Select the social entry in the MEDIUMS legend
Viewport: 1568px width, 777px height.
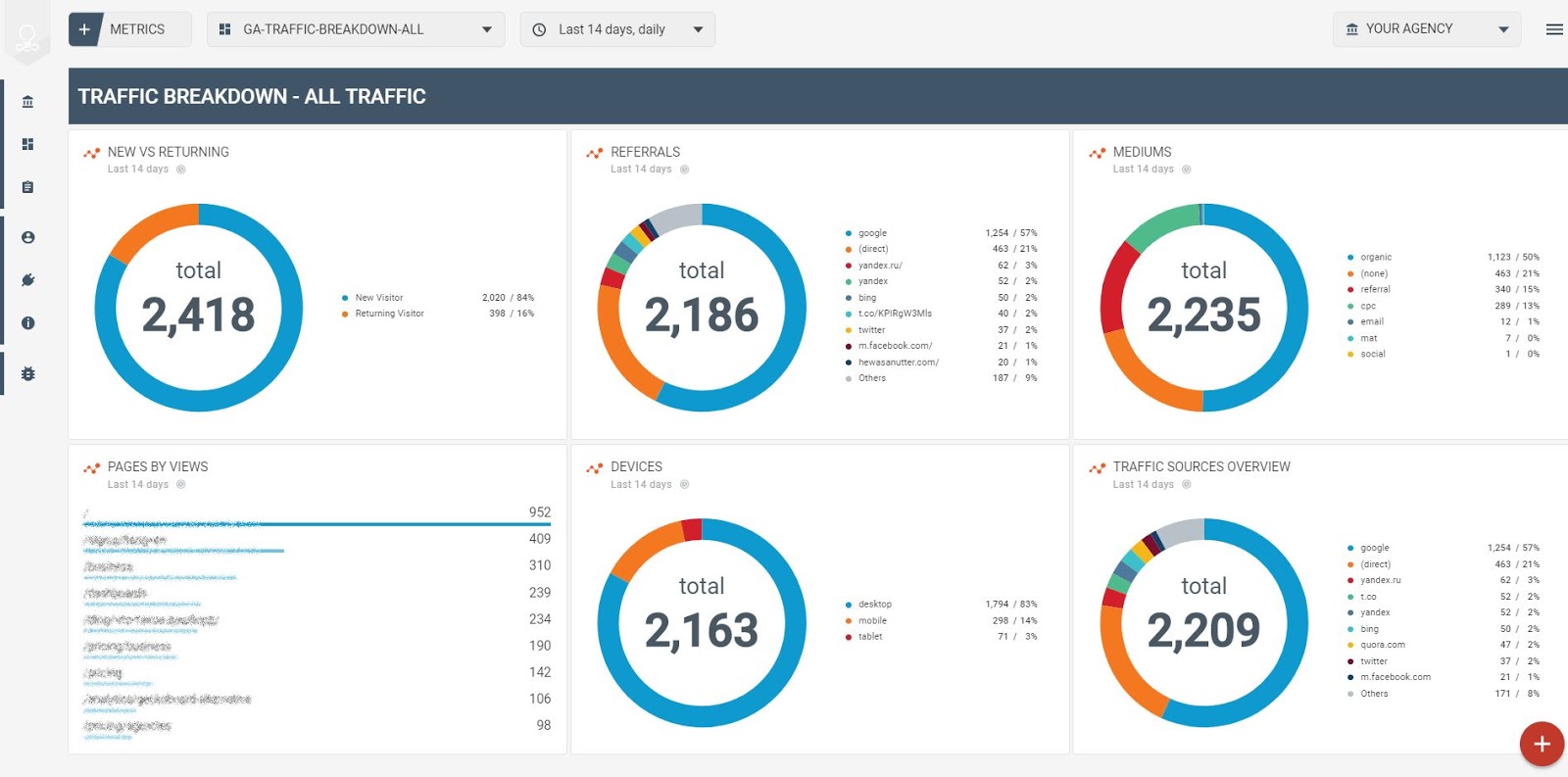1373,354
